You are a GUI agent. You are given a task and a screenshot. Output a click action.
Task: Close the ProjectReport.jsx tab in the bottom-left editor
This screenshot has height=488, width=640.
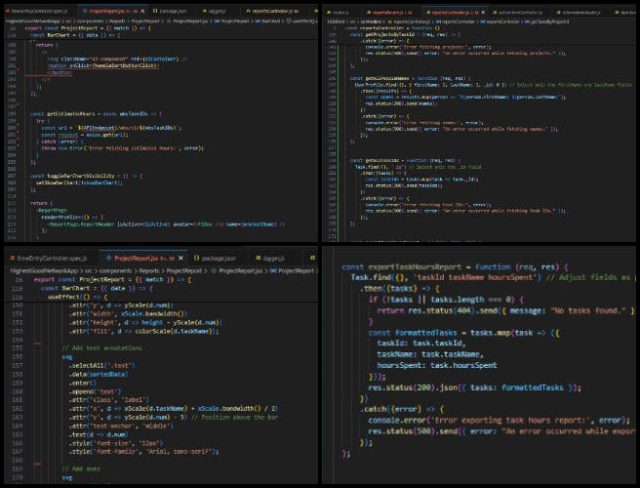click(x=178, y=258)
